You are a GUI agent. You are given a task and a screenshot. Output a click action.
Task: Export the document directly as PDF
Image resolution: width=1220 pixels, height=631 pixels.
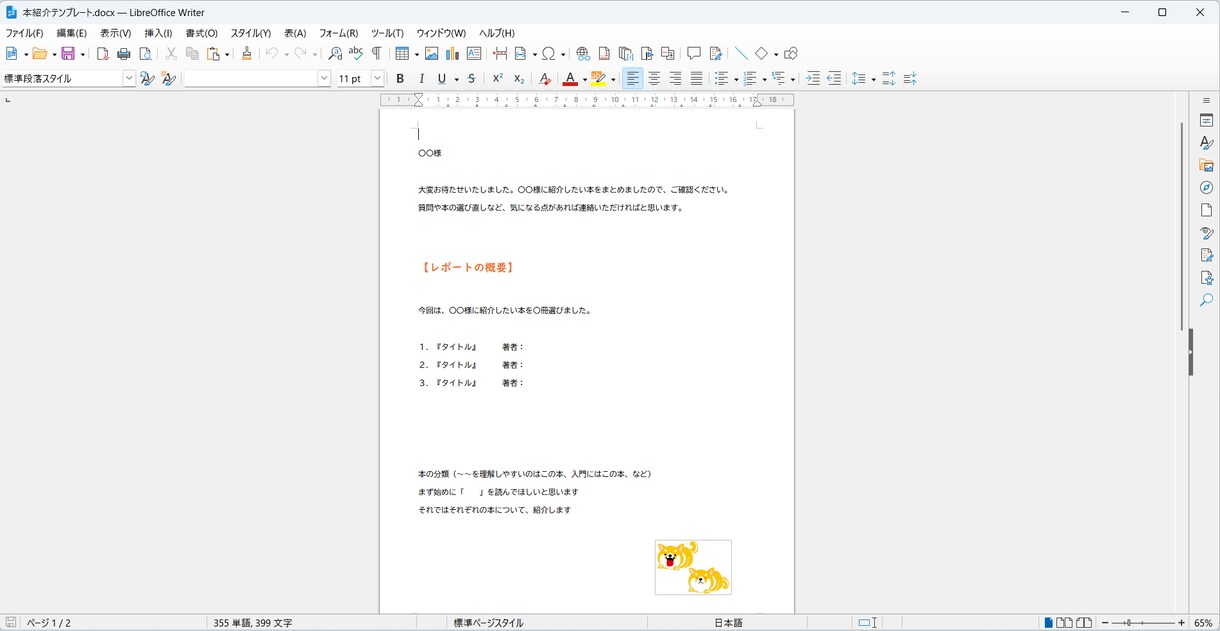103,54
